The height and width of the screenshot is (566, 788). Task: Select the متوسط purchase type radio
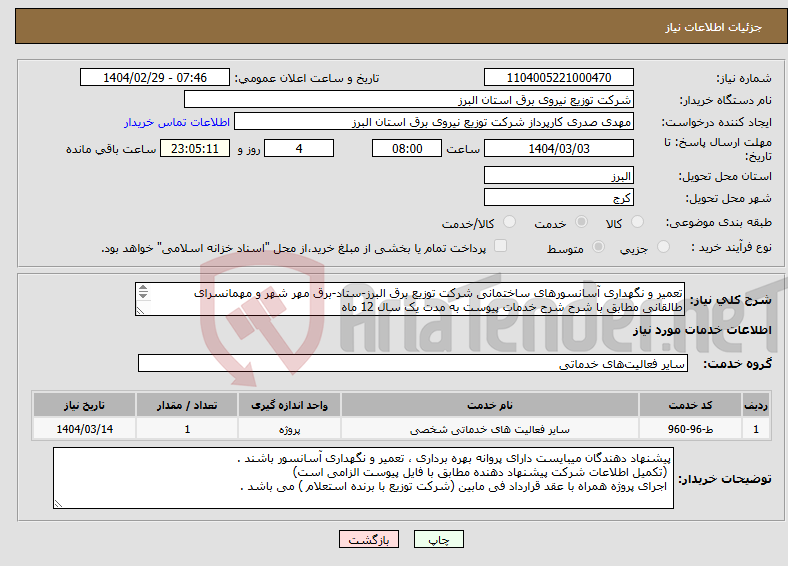pyautogui.click(x=599, y=246)
